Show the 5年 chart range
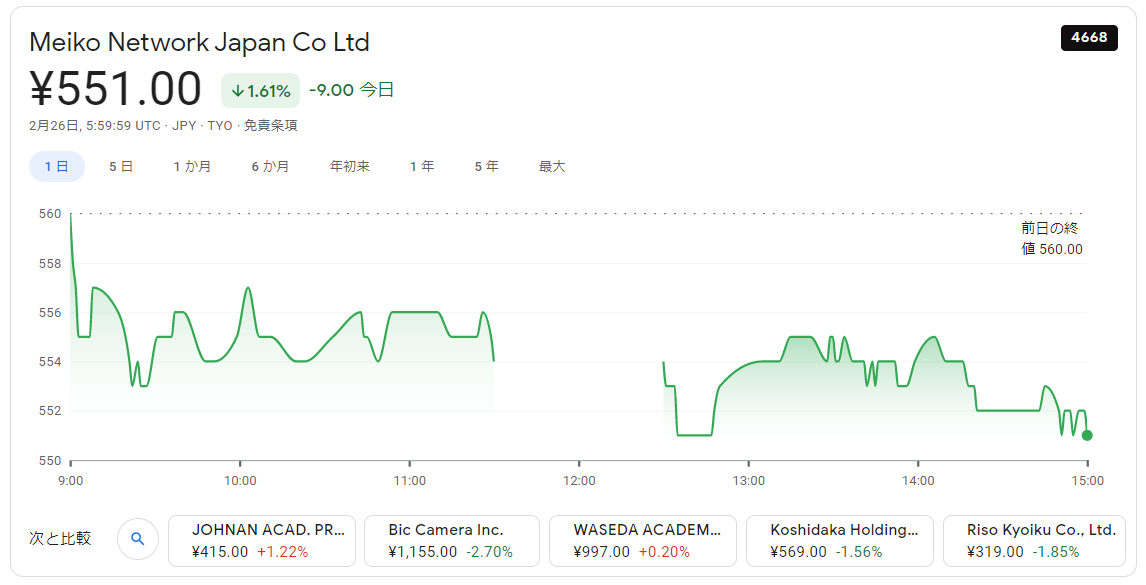This screenshot has width=1146, height=585. click(487, 167)
